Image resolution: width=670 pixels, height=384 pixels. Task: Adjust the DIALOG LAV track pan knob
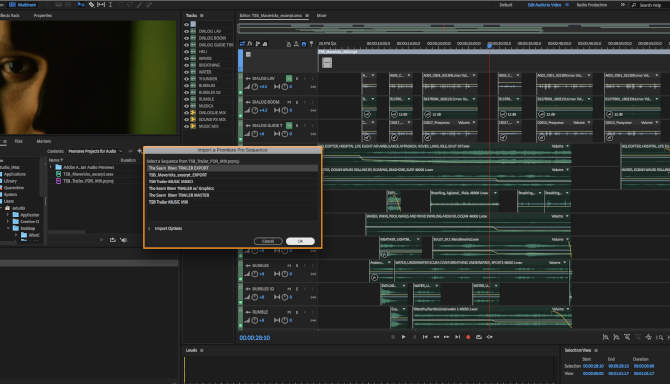[285, 87]
